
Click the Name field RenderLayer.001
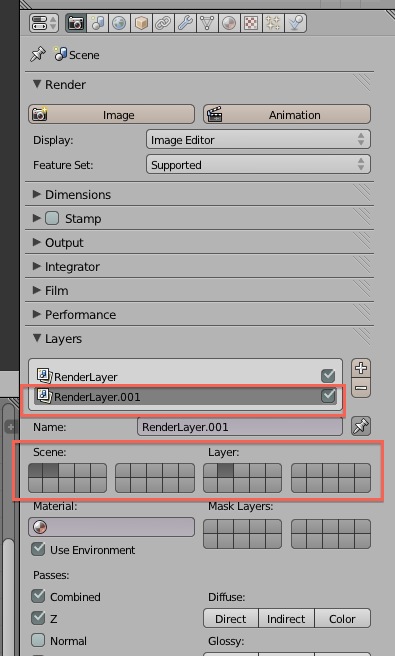click(240, 427)
